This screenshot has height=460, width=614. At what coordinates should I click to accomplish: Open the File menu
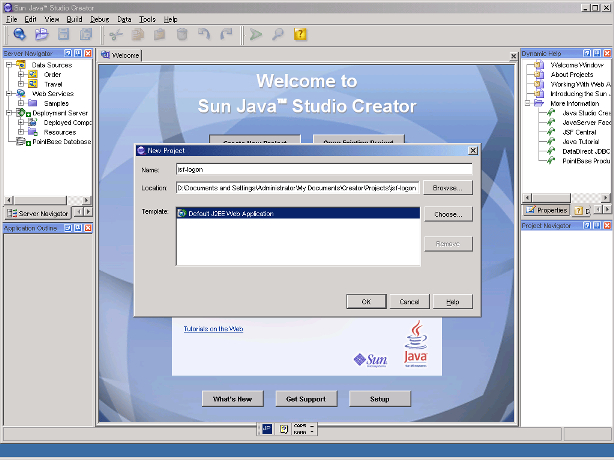pos(11,19)
